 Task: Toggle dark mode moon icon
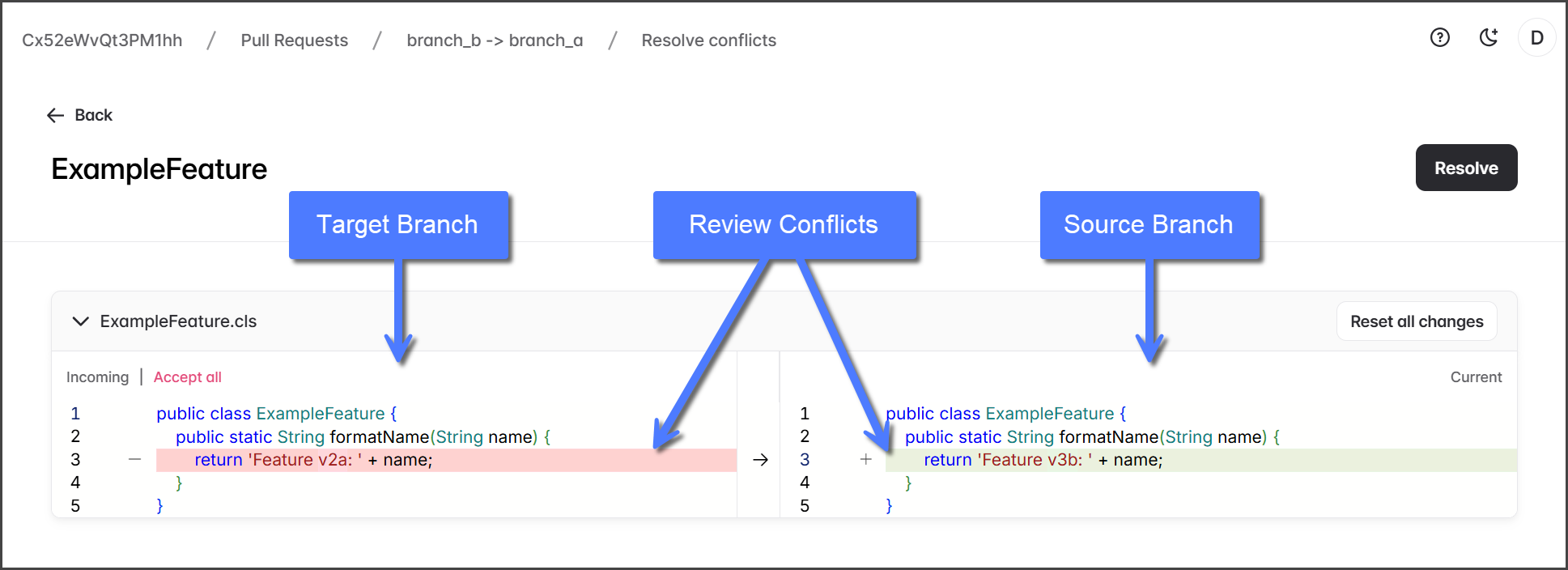click(1488, 37)
